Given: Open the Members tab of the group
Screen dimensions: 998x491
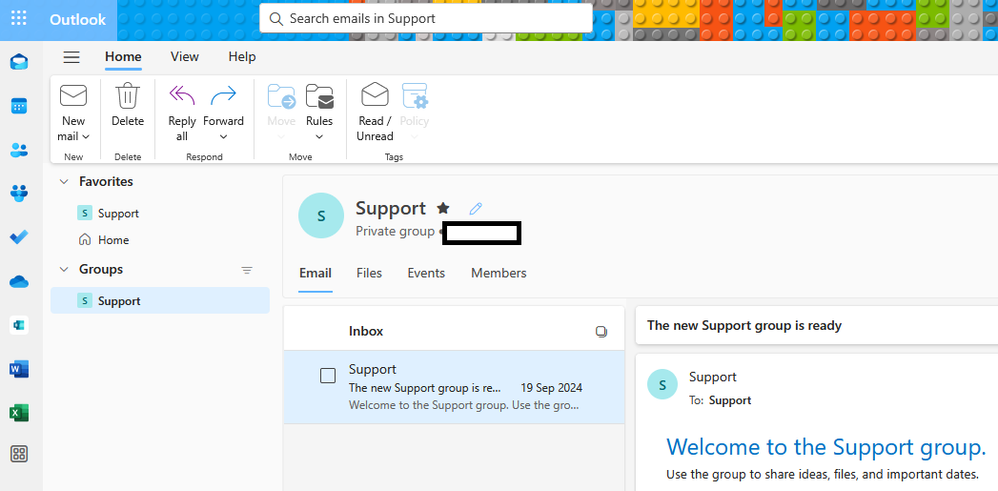Looking at the screenshot, I should click(499, 273).
